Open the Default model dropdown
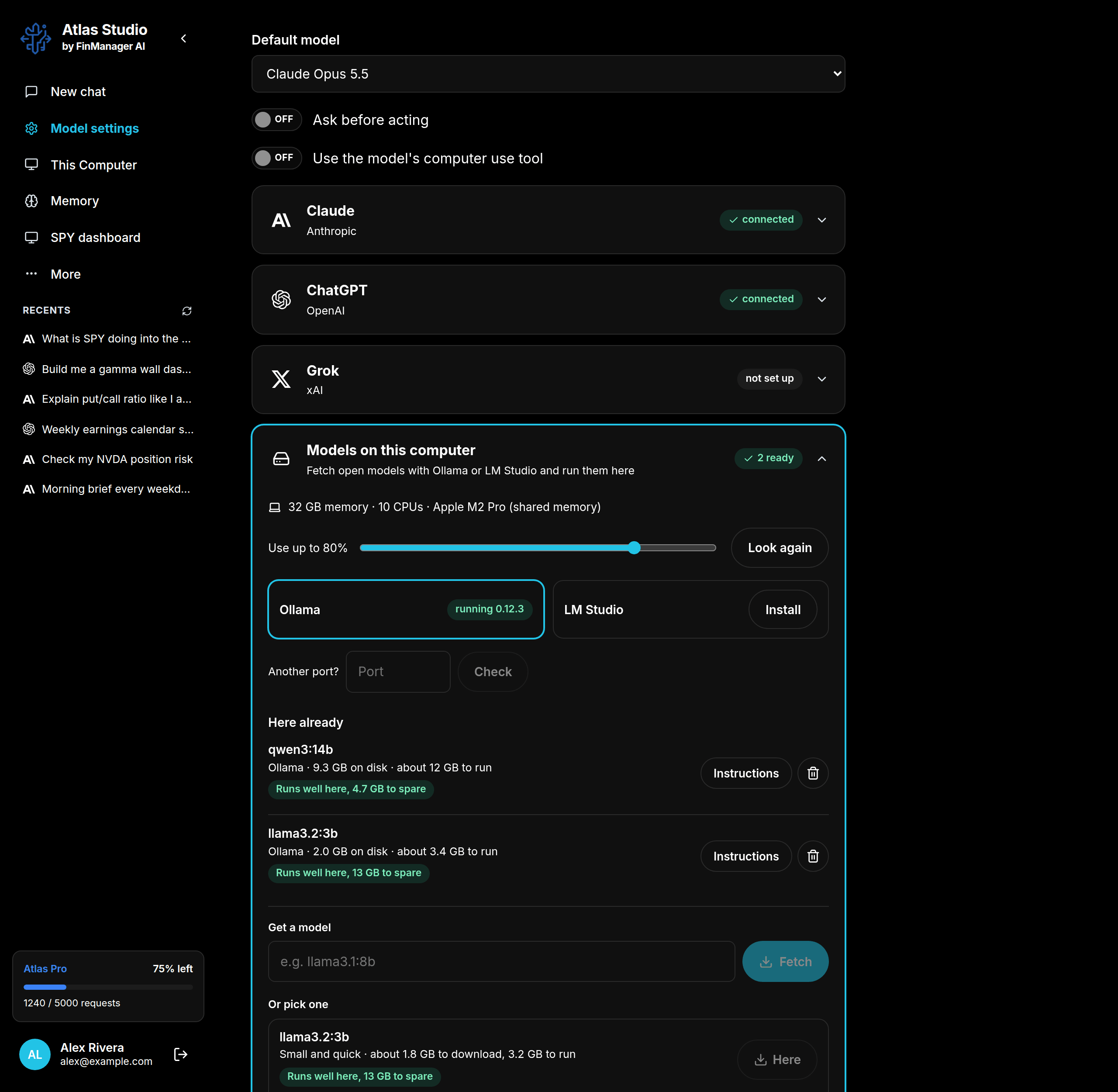Viewport: 1118px width, 1092px height. pyautogui.click(x=548, y=74)
